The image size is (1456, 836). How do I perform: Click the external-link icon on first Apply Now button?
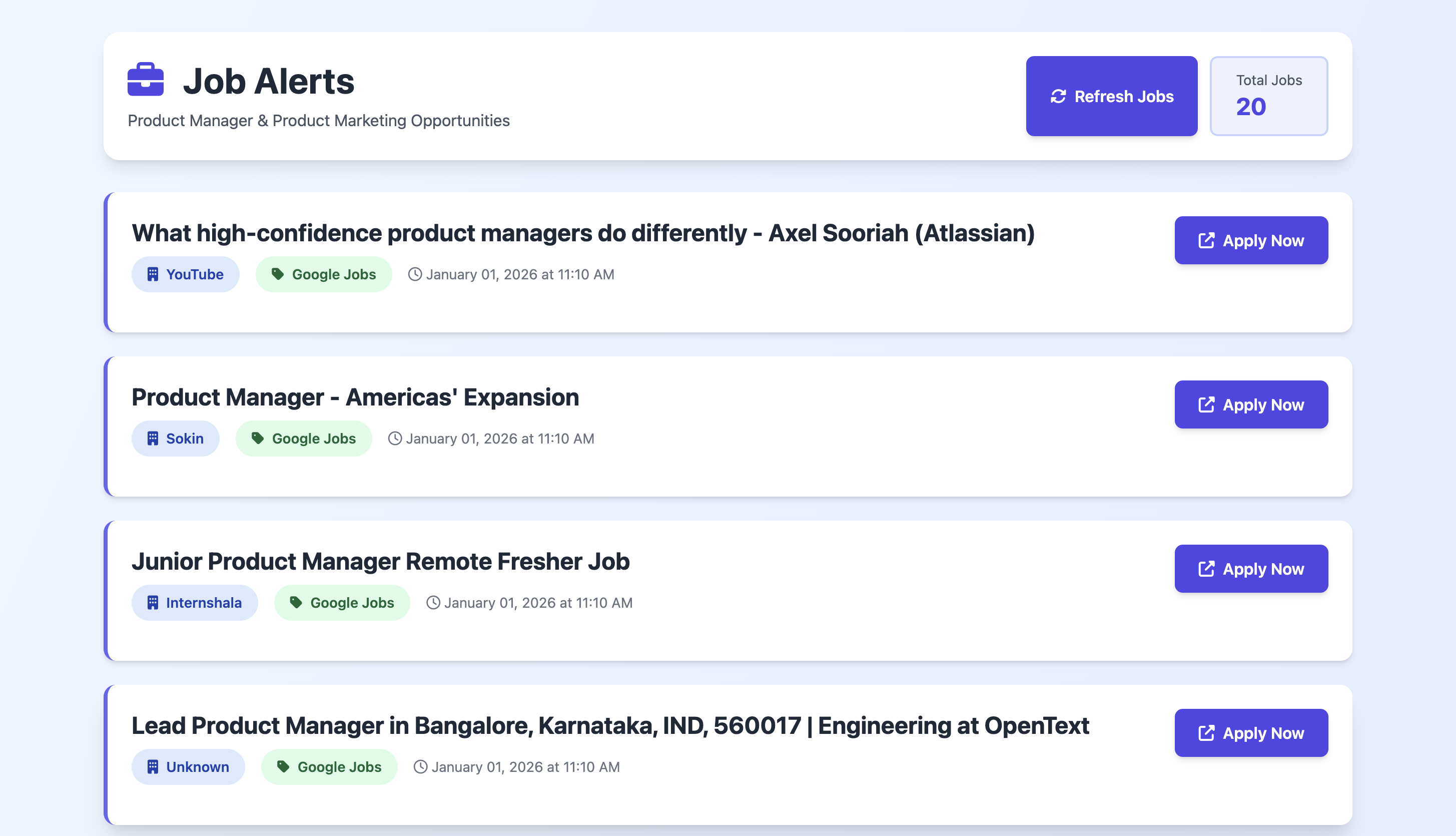1207,240
